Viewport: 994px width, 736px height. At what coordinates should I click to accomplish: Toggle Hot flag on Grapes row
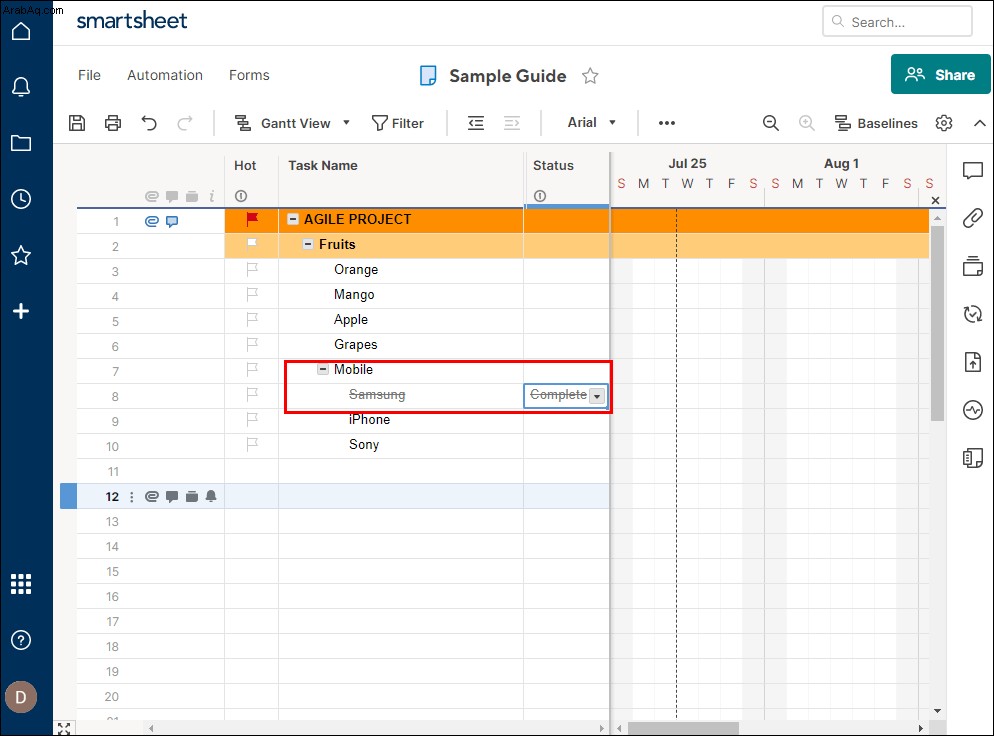click(x=252, y=344)
